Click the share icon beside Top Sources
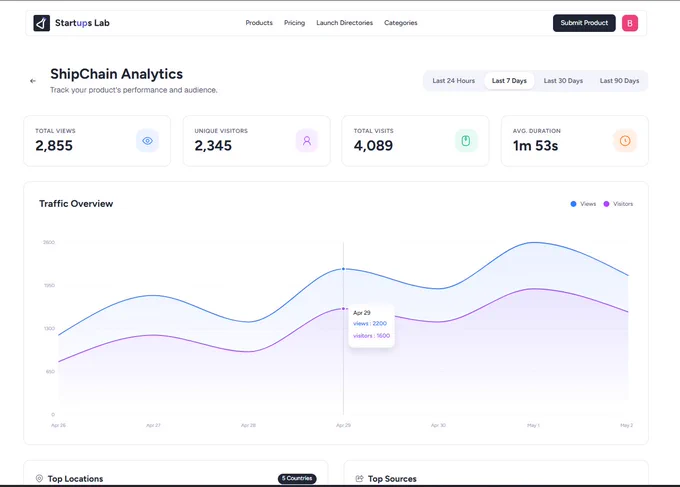The width and height of the screenshot is (680, 487). tap(359, 478)
